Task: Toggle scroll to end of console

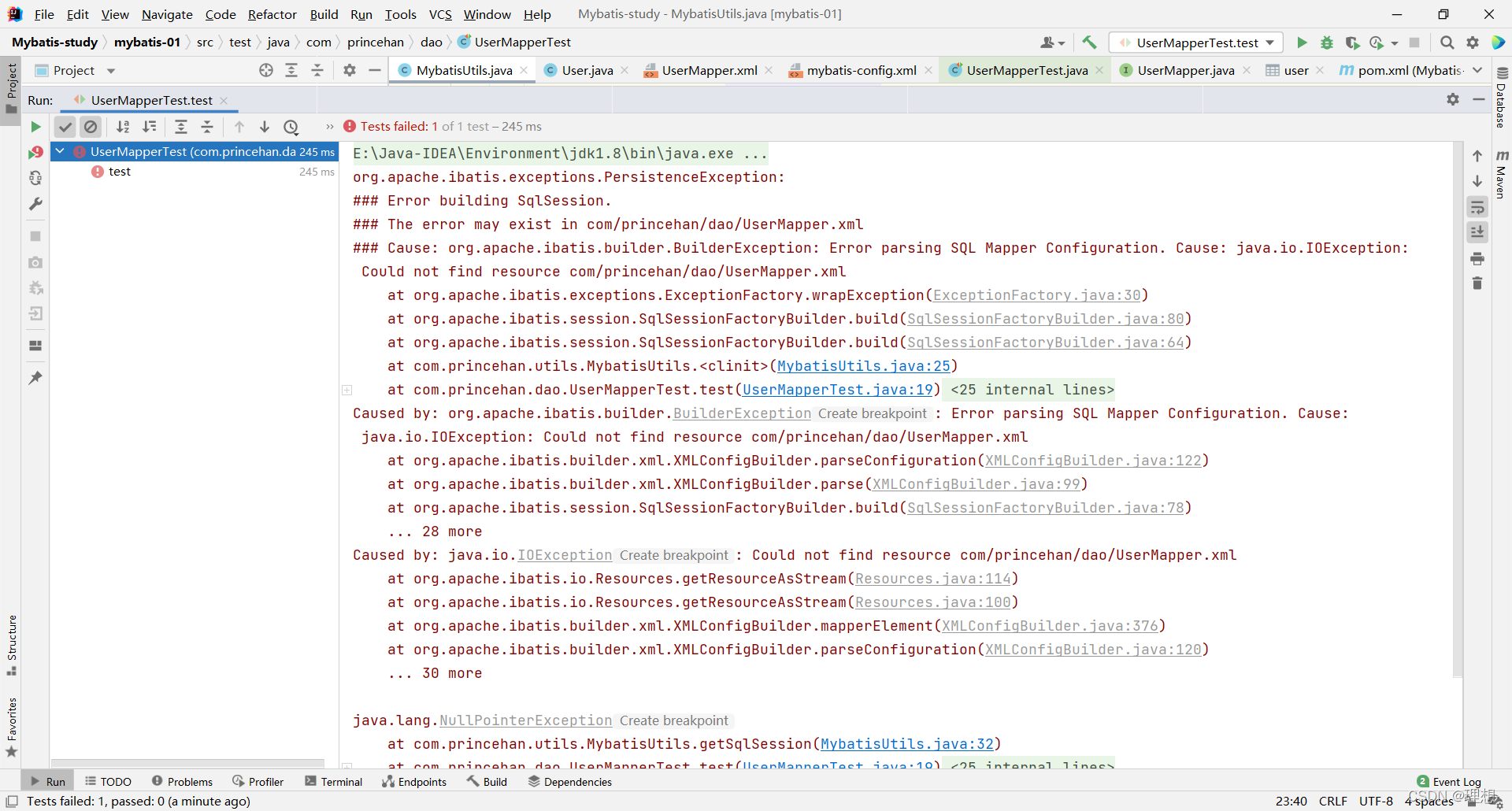Action: 1477,232
